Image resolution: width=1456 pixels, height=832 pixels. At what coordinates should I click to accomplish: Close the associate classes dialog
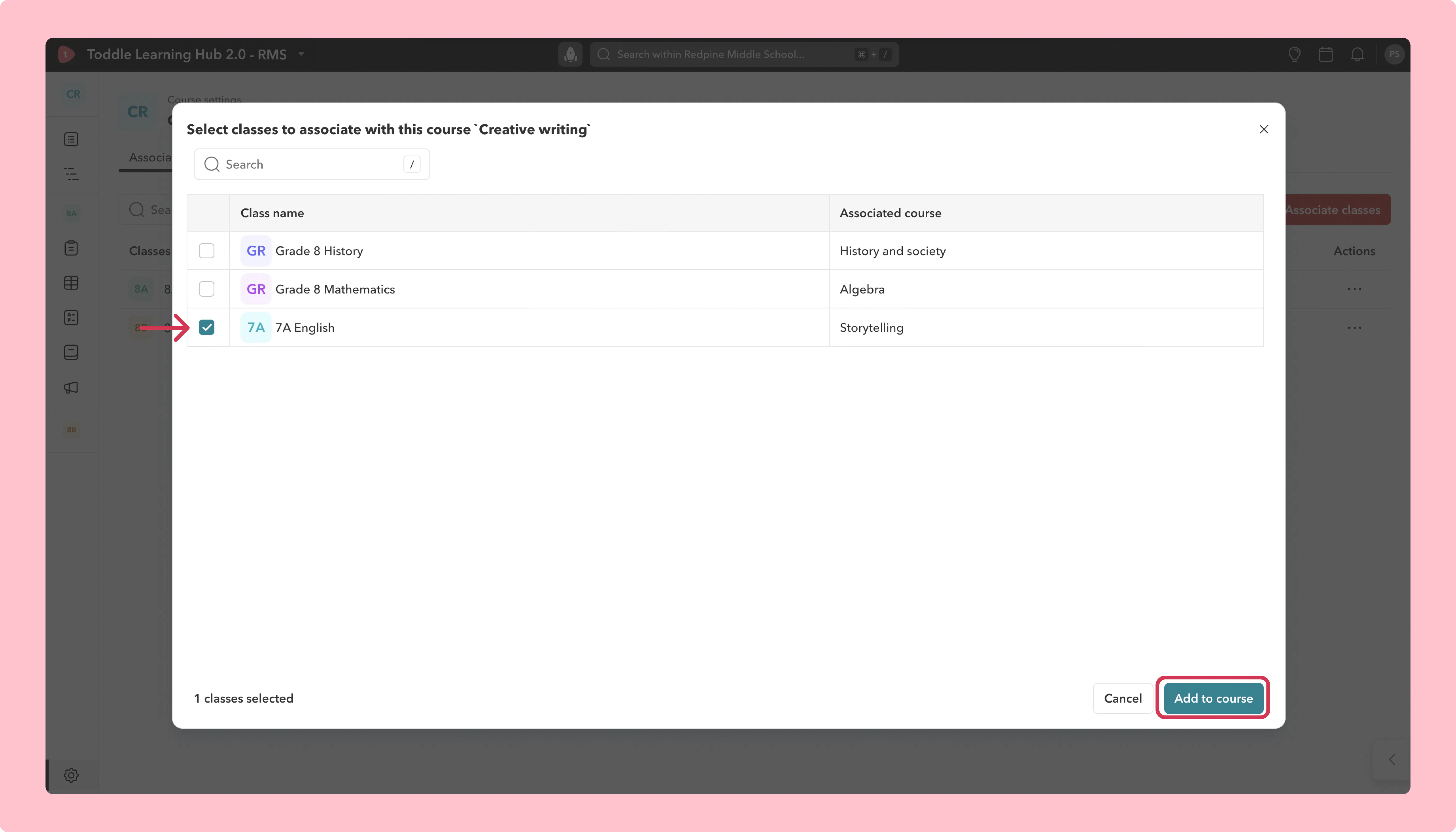tap(1264, 129)
